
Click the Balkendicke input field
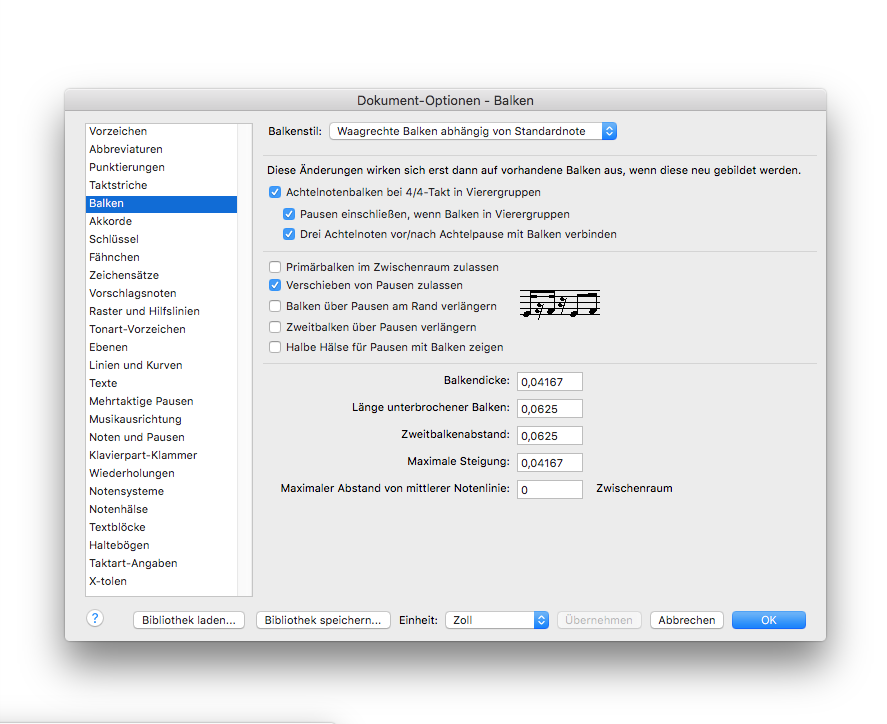(550, 382)
